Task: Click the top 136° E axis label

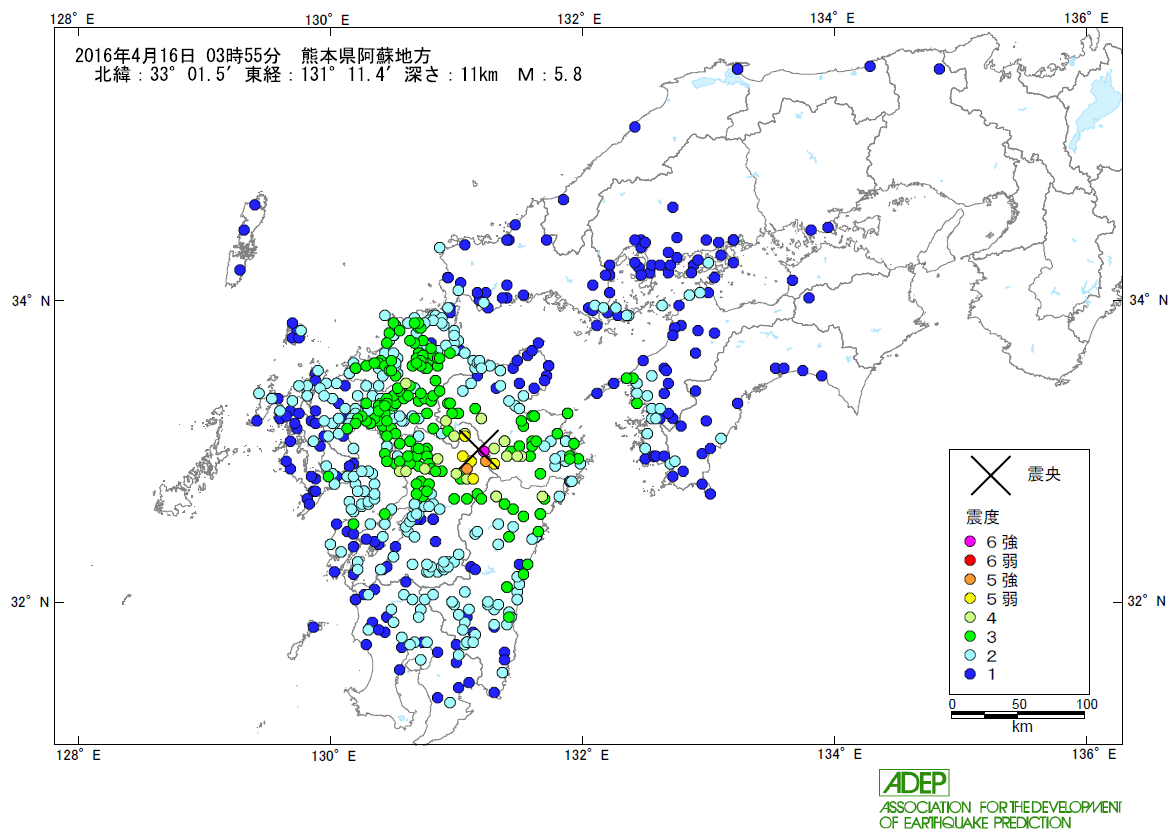Action: pos(1086,17)
